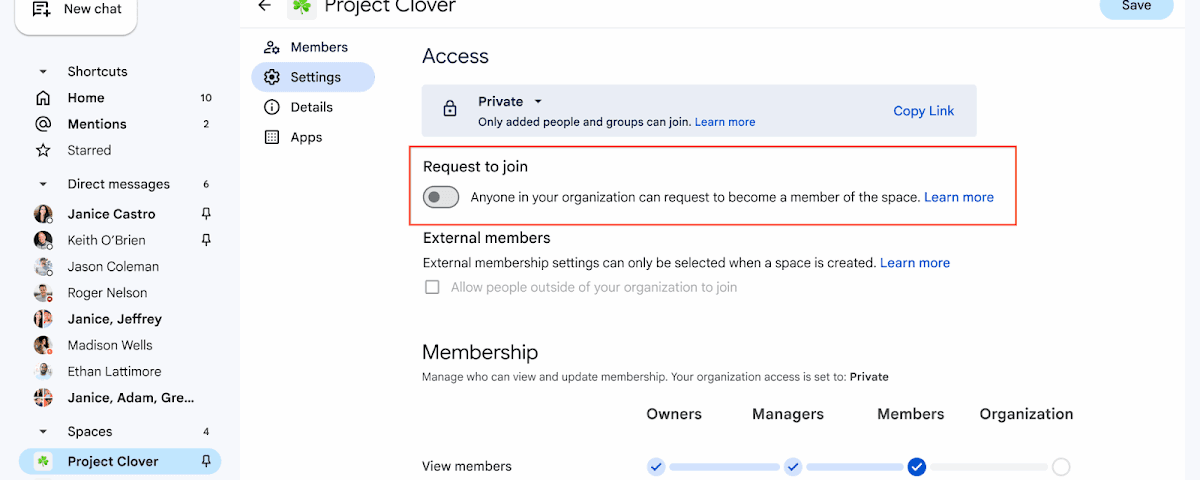Collapse the Direct messages section

tap(43, 184)
